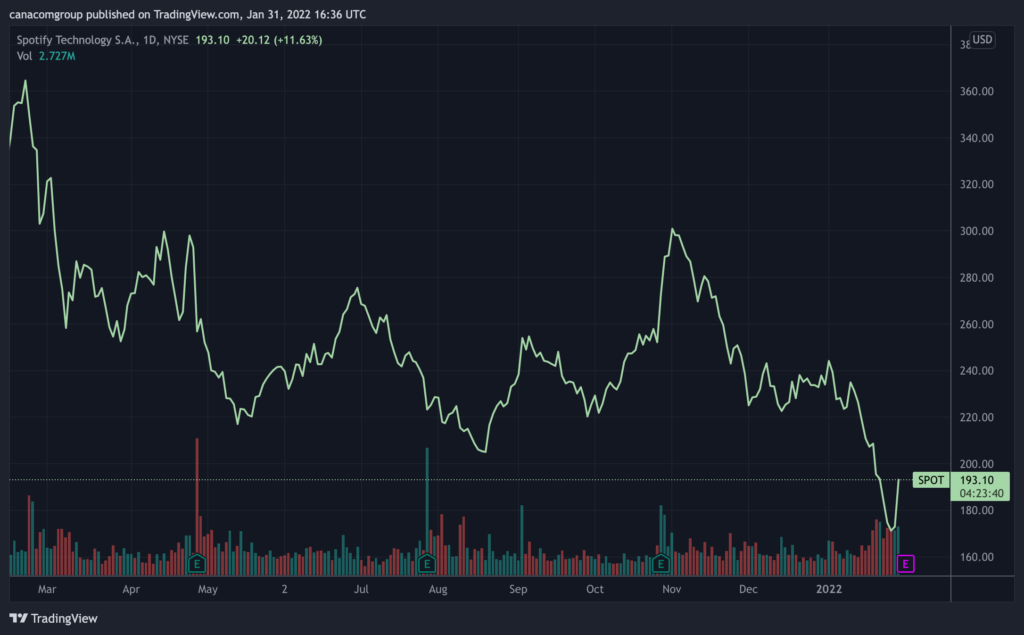Screen dimensions: 1024x635
Task: Click the +20.12 (+11.63%) price change text
Action: pyautogui.click(x=279, y=40)
